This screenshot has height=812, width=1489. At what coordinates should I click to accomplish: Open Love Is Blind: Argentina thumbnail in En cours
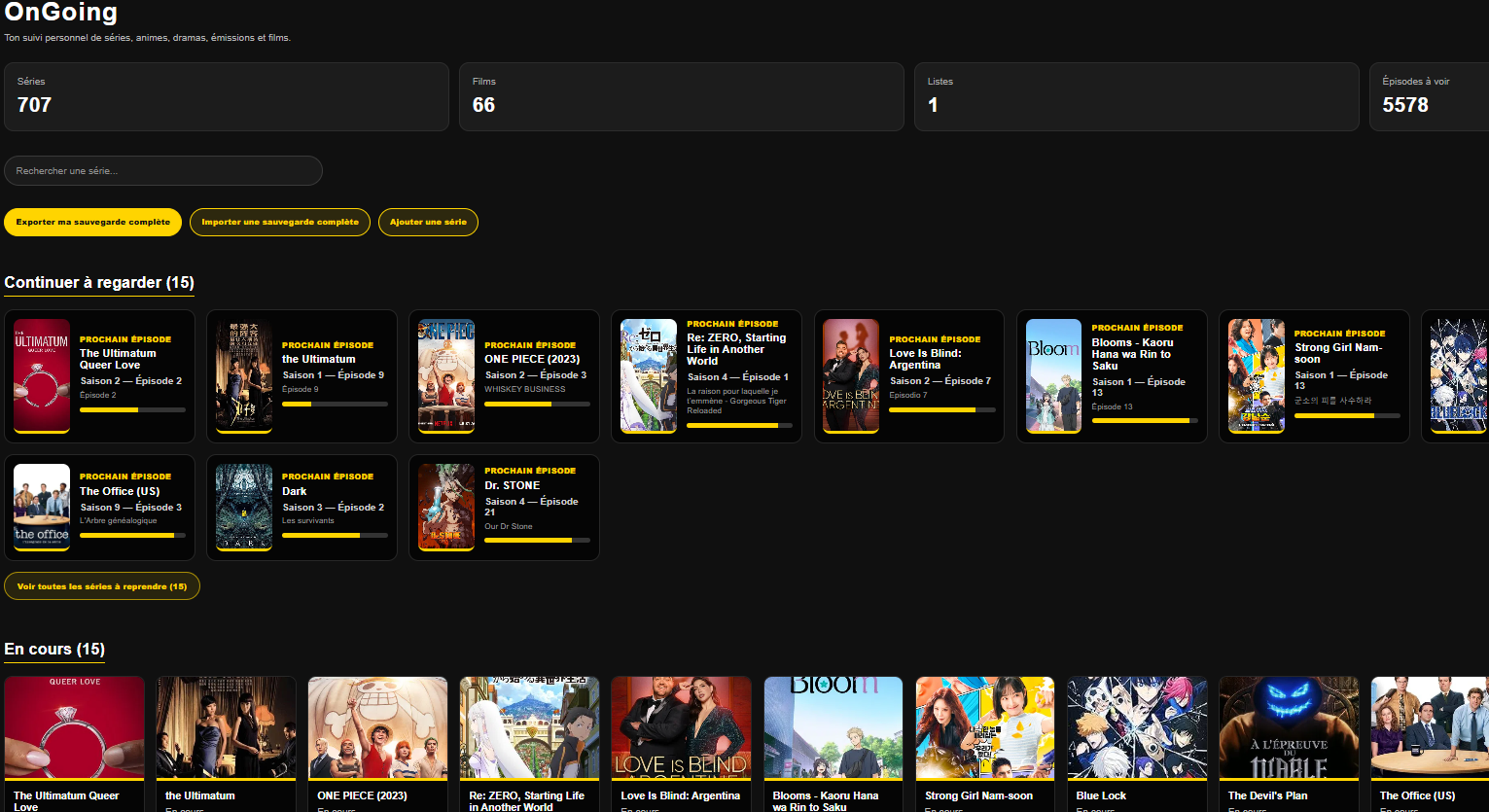click(x=681, y=727)
